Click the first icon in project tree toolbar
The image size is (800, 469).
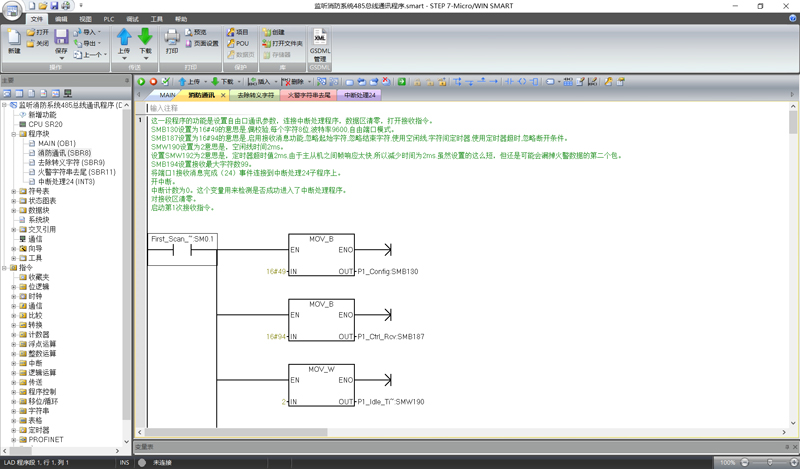pyautogui.click(x=7, y=93)
